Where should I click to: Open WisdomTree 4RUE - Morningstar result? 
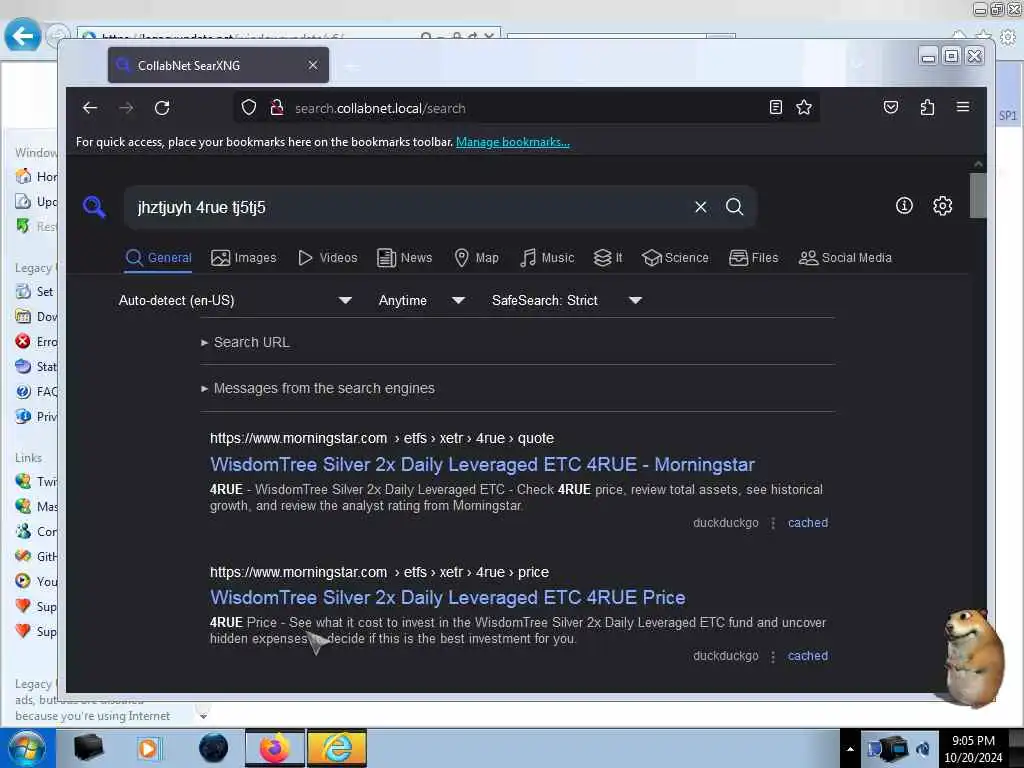[482, 464]
